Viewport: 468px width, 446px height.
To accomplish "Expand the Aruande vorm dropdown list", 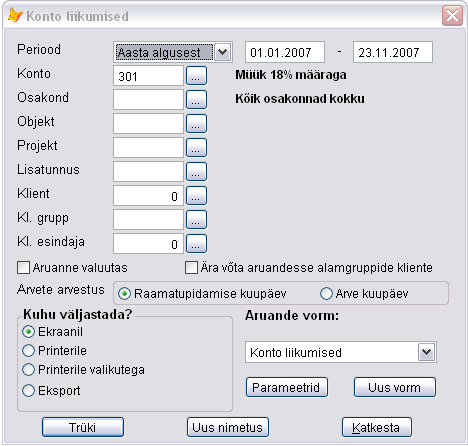I will tap(427, 352).
